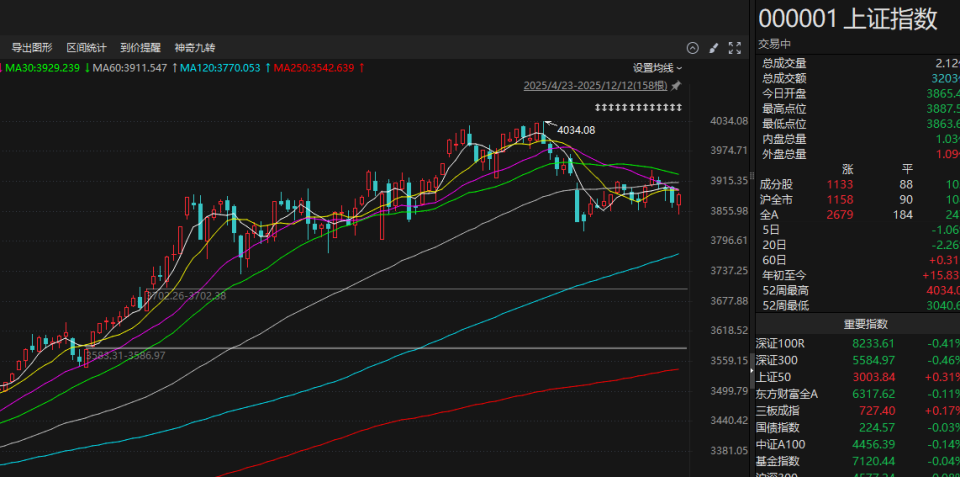Screen dimensions: 960x477
Task: Click the 导出图形 button
Action: 32,48
